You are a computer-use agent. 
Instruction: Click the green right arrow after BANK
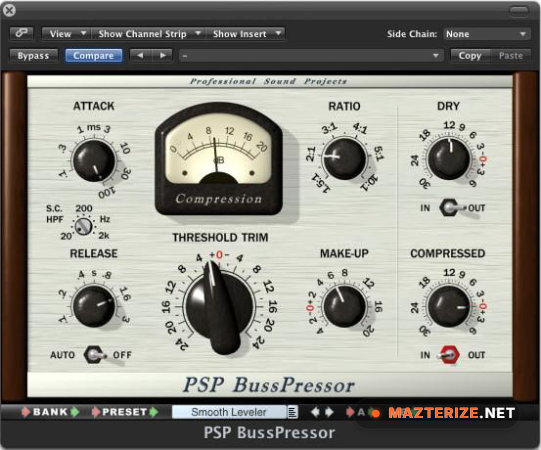pos(75,412)
